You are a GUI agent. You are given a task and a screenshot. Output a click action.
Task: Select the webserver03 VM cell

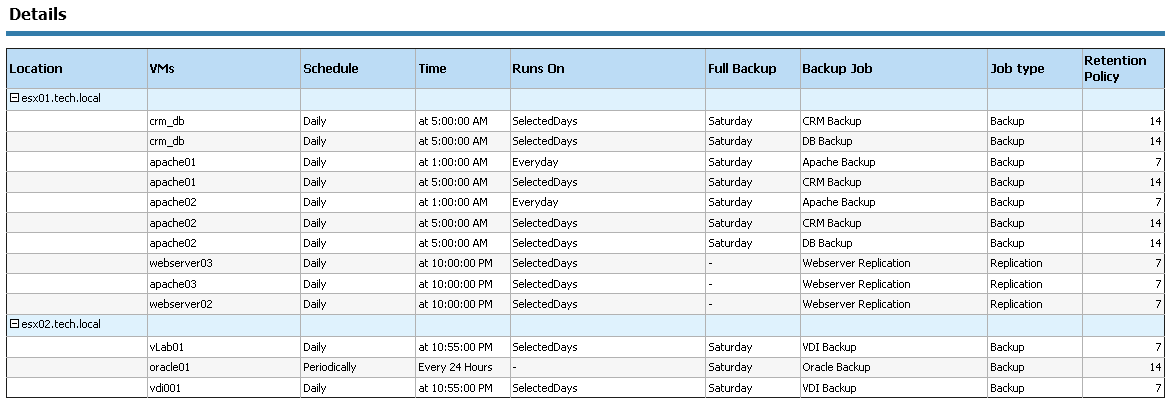click(181, 263)
